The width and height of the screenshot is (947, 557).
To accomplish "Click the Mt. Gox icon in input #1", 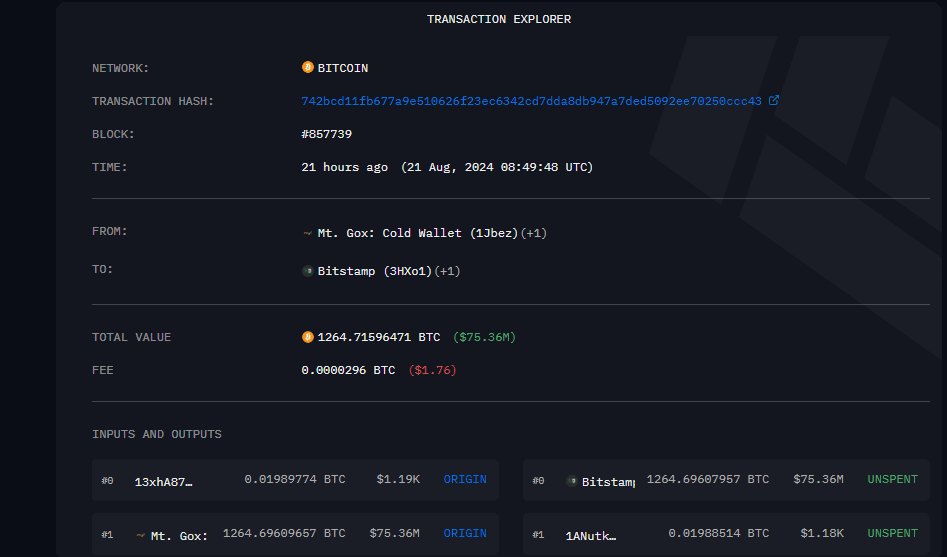I will click(x=141, y=535).
